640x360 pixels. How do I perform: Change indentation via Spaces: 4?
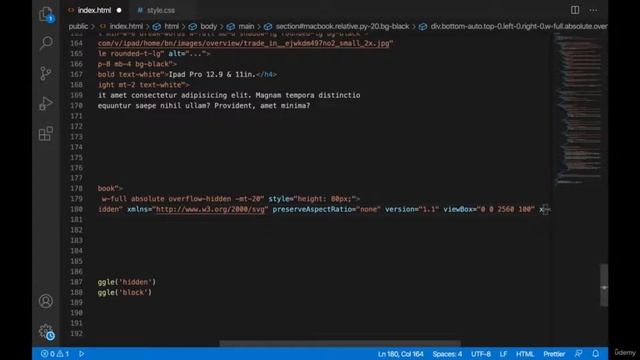coord(447,354)
